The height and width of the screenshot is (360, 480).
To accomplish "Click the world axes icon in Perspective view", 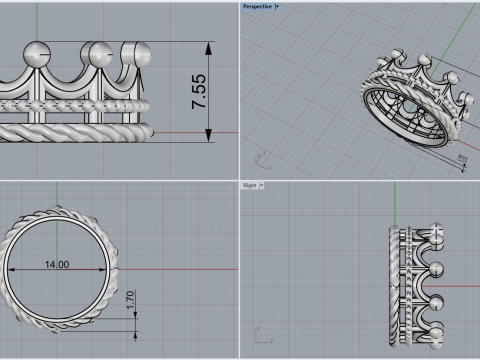I will [x=263, y=160].
